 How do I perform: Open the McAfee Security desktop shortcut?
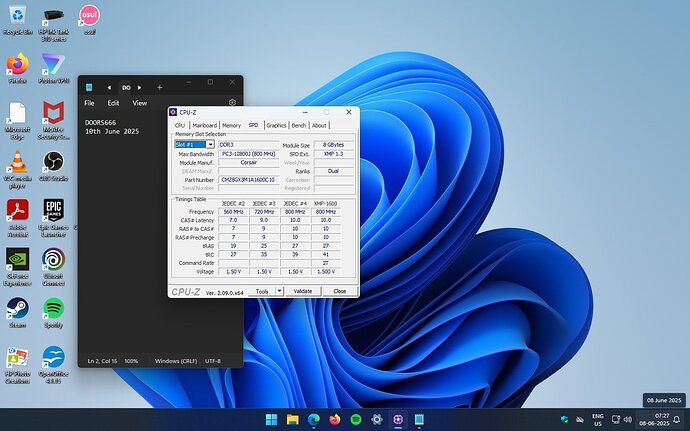click(54, 121)
